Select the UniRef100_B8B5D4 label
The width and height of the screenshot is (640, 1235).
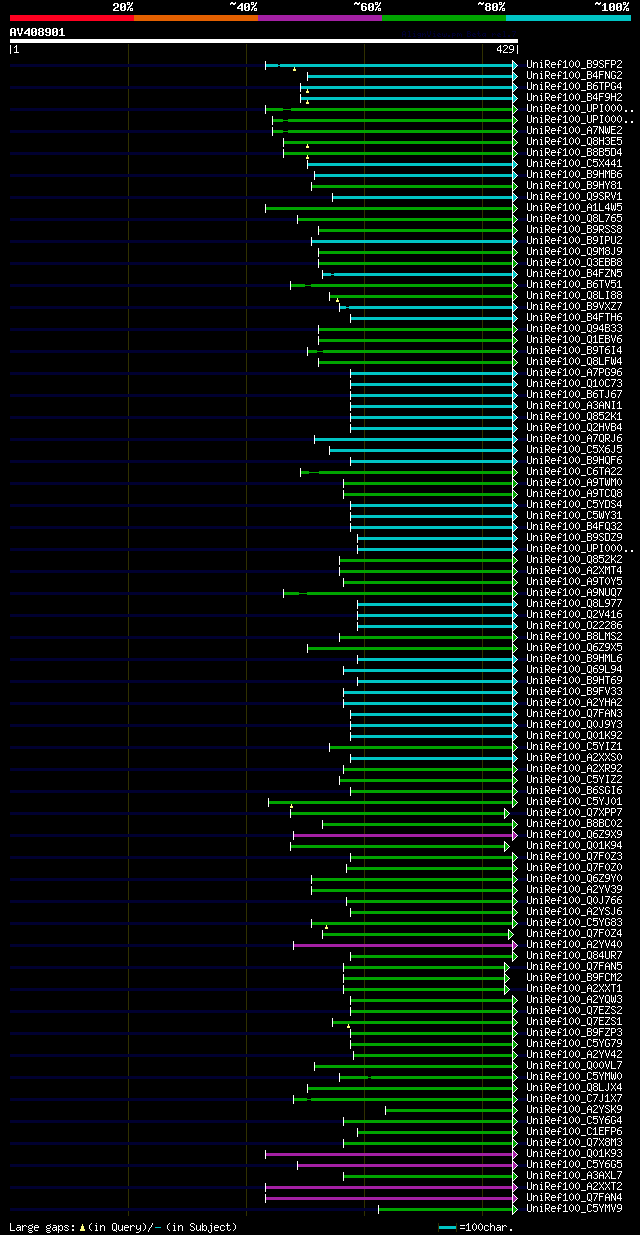[574, 152]
